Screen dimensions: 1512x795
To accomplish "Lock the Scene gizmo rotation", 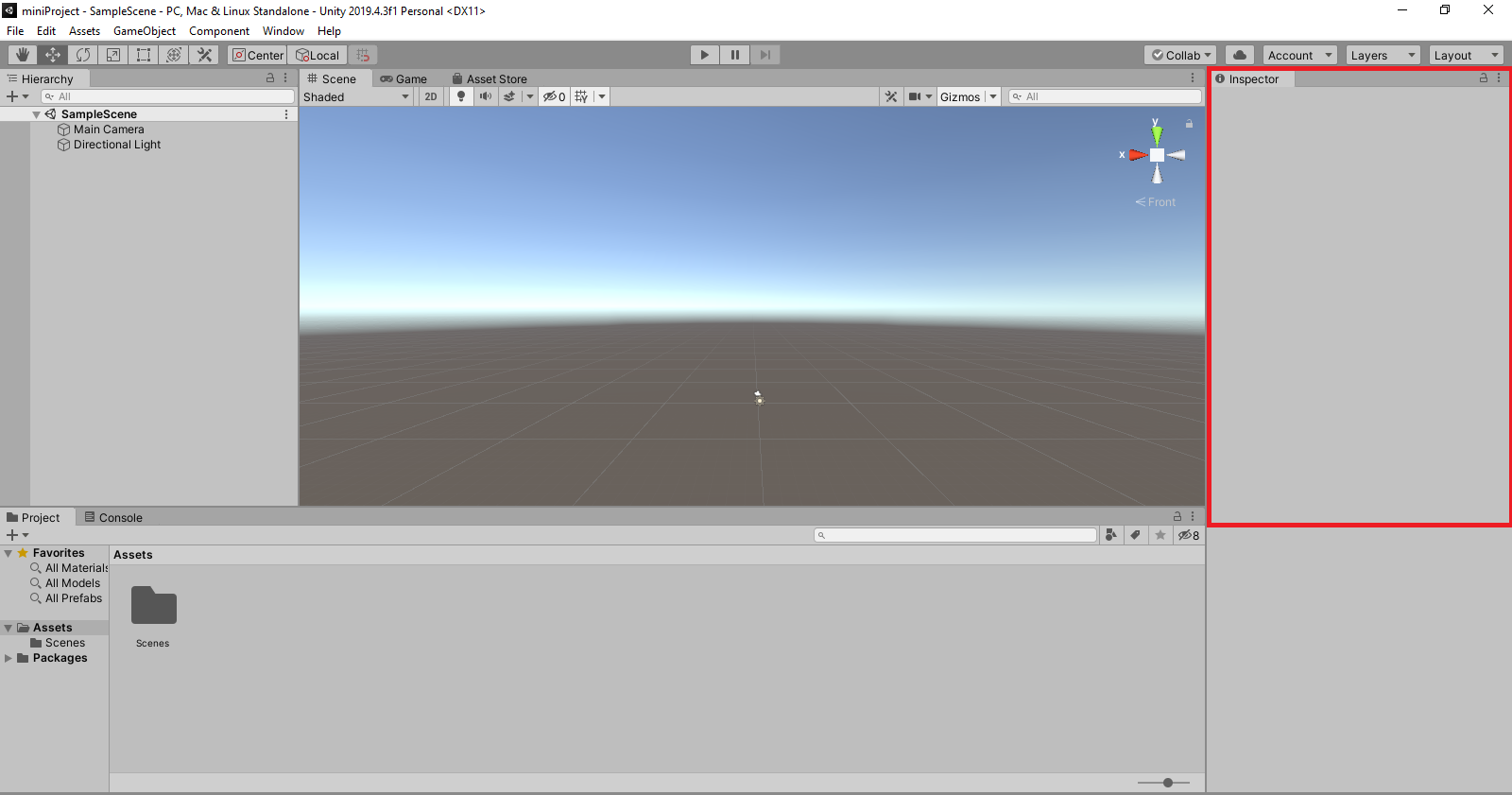I will tap(1189, 124).
